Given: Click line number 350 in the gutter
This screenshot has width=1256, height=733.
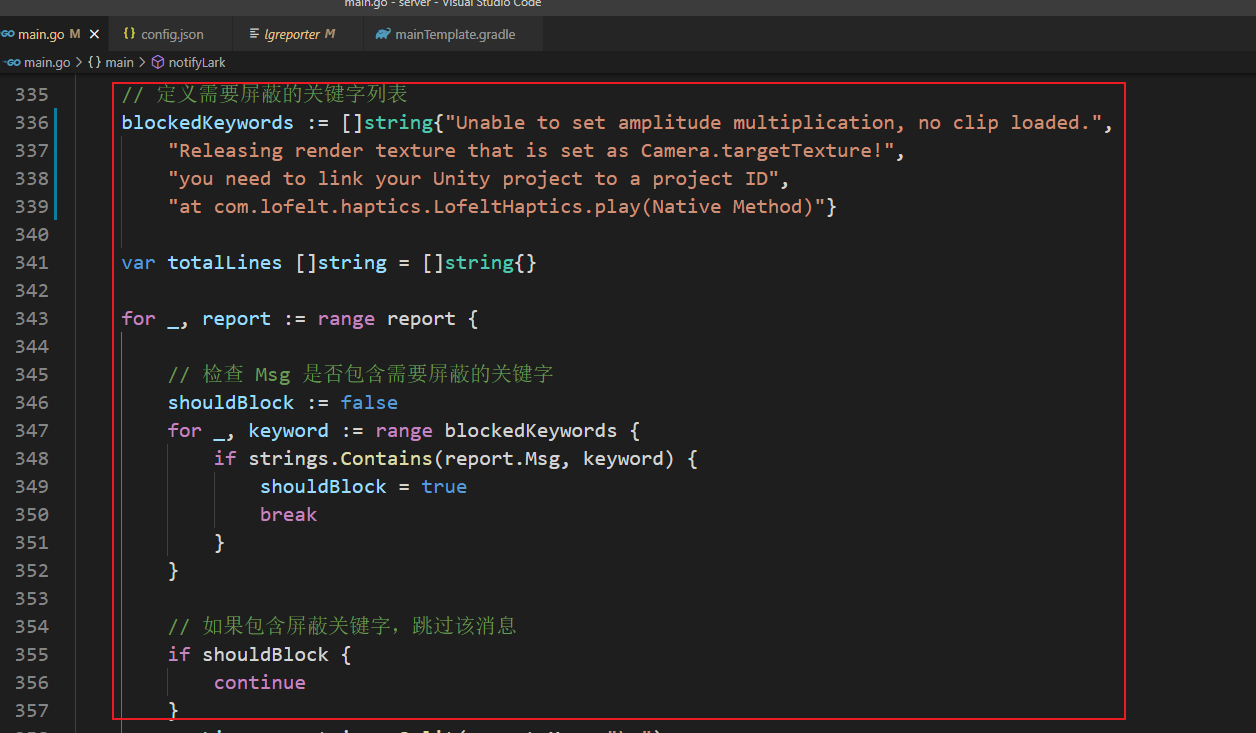Looking at the screenshot, I should (x=32, y=515).
